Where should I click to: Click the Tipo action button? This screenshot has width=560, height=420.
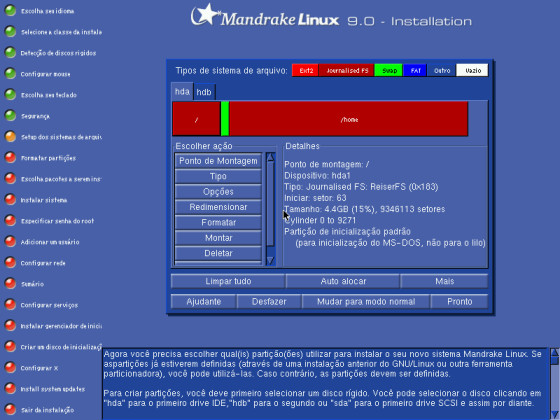[x=218, y=176]
